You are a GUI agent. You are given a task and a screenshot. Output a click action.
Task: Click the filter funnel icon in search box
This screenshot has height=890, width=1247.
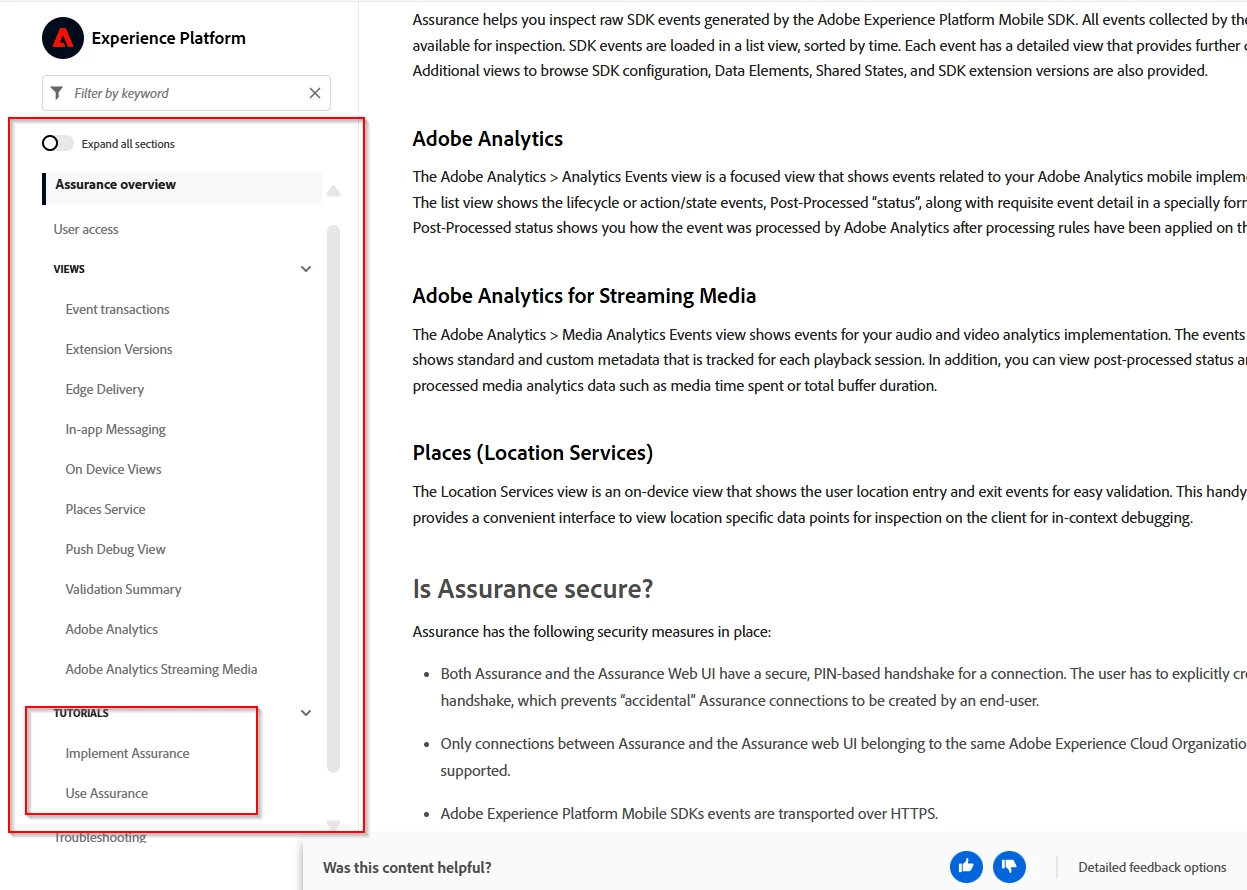(x=57, y=93)
